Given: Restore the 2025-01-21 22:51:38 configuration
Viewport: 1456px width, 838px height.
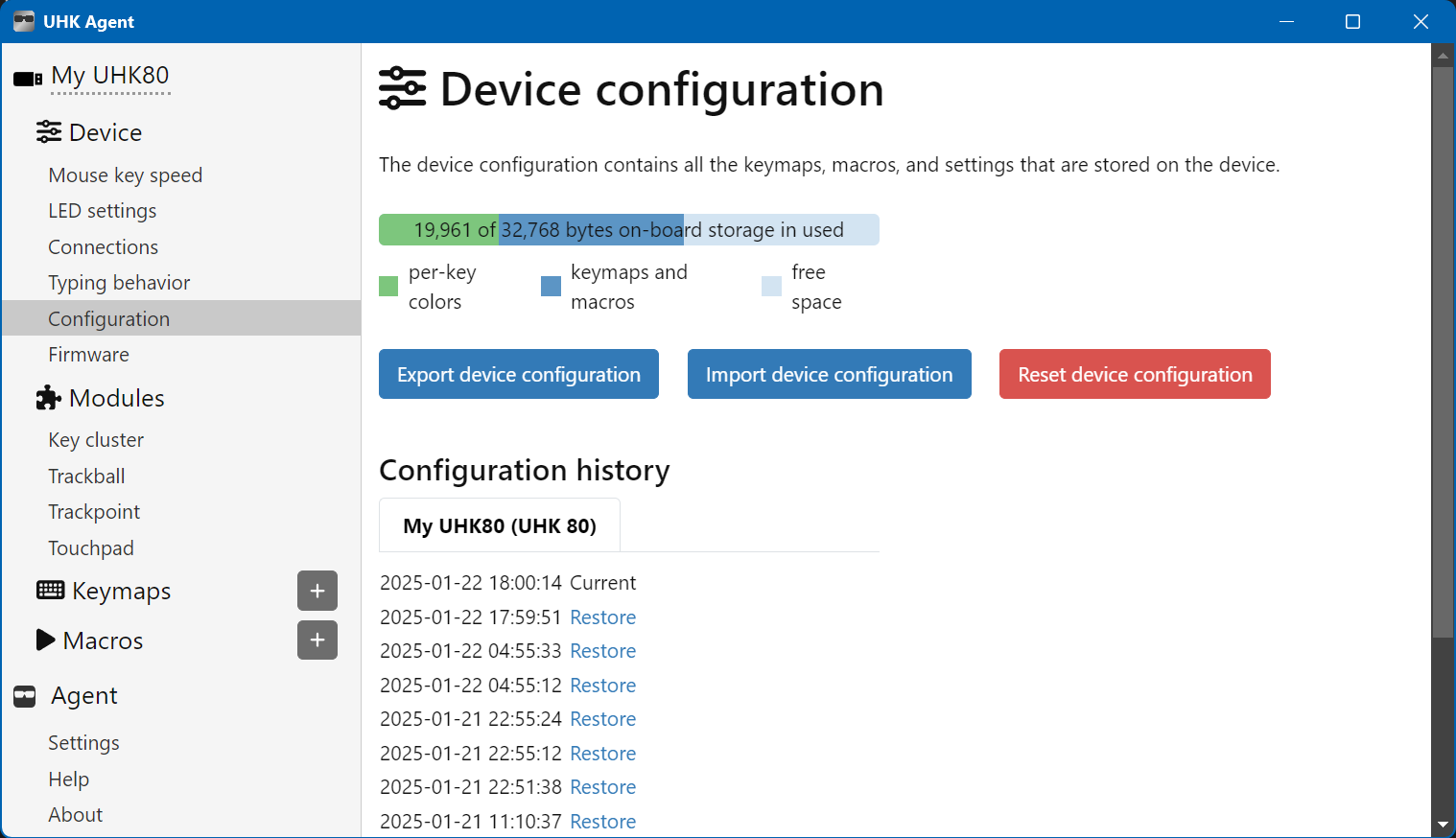Looking at the screenshot, I should [x=602, y=787].
